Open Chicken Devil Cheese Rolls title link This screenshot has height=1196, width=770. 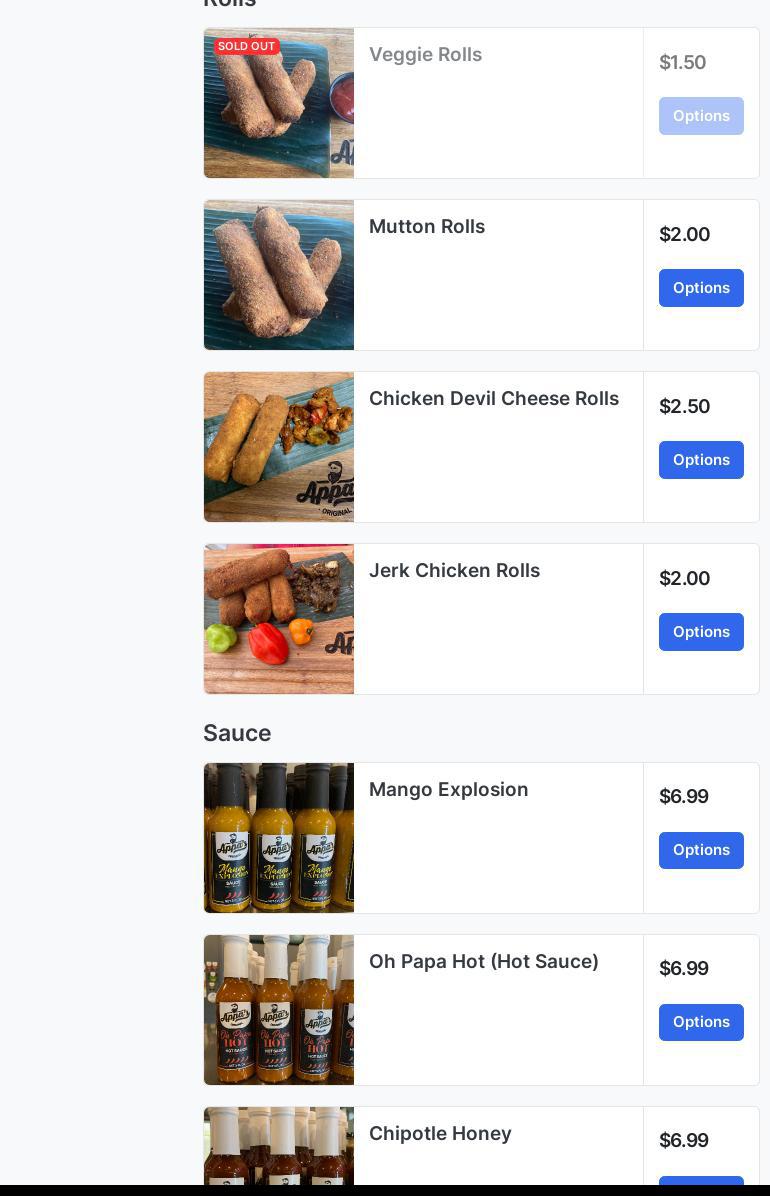tap(494, 399)
